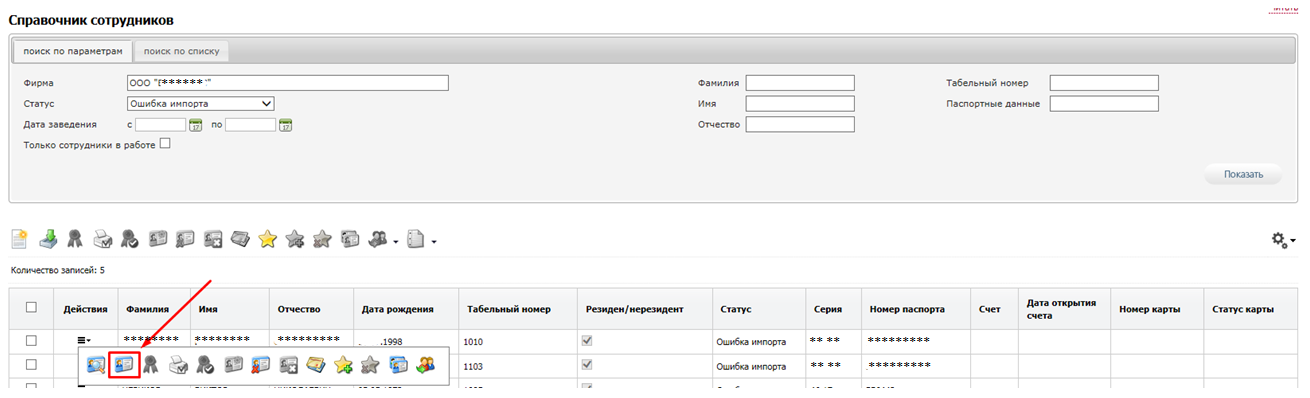Open the gear settings dropdown above table
The image size is (1310, 398).
(1283, 239)
